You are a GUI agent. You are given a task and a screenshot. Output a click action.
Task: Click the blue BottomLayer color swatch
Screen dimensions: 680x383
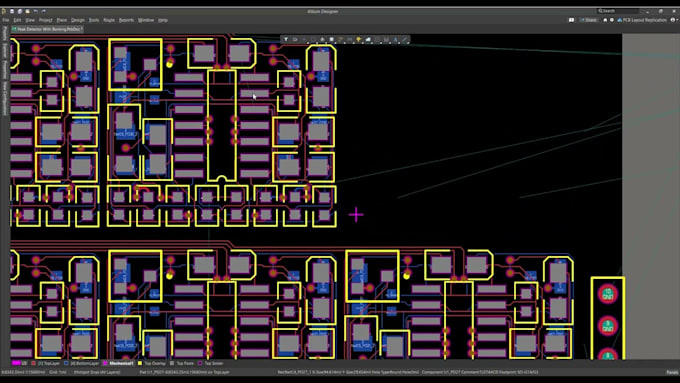(x=66, y=363)
